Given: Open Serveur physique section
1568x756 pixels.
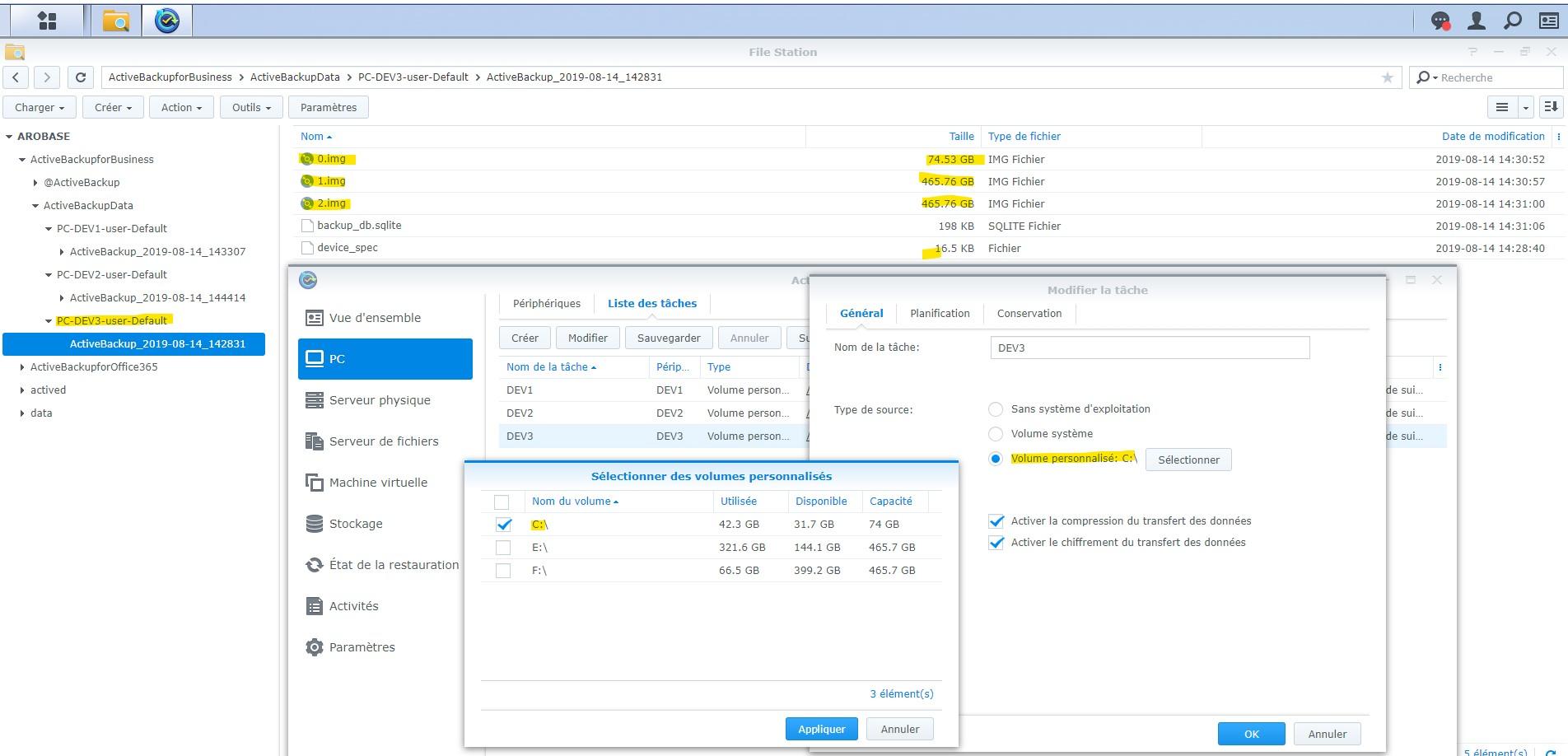Looking at the screenshot, I should (385, 400).
